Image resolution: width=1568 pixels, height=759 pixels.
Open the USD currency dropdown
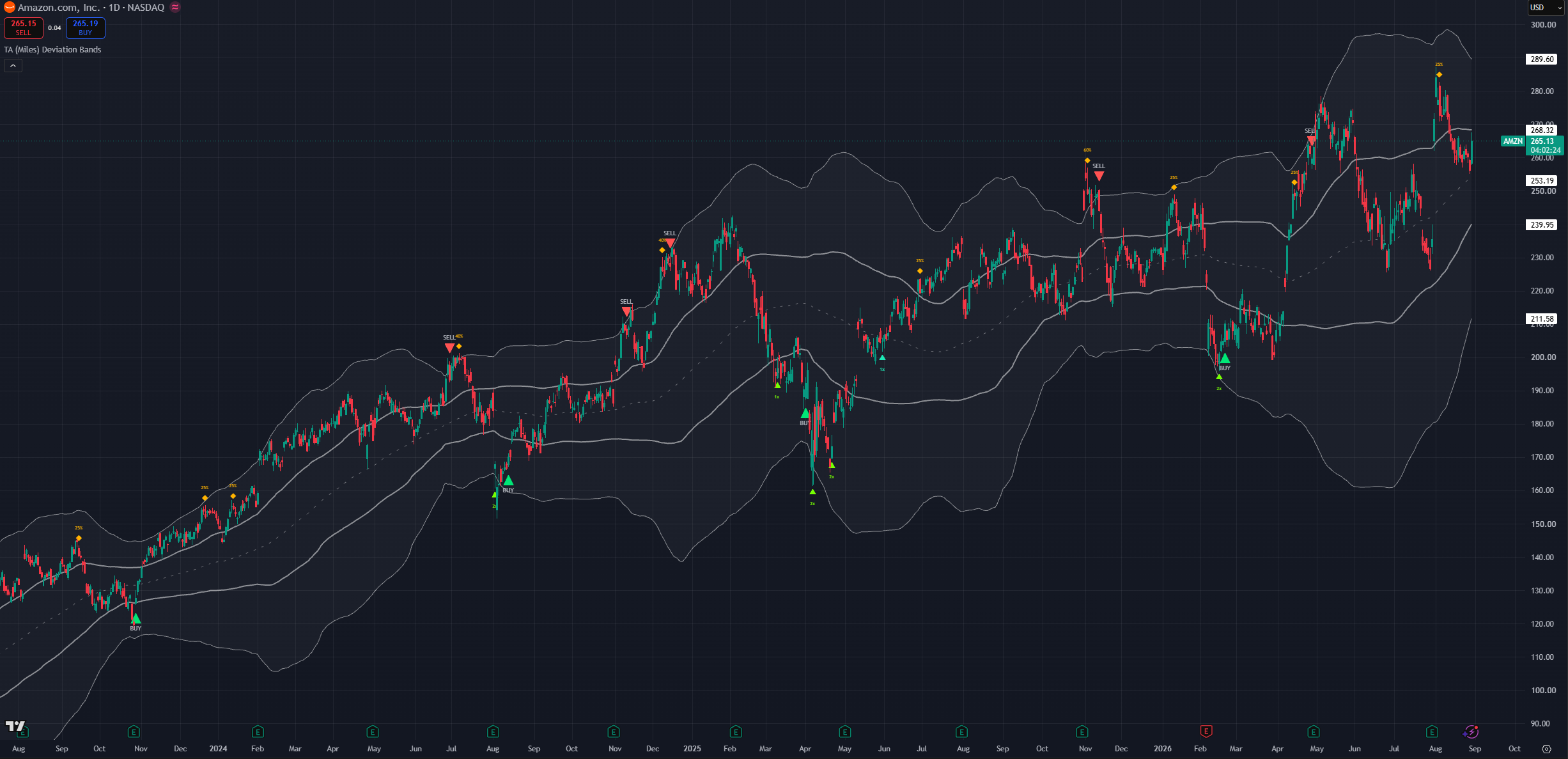1544,8
